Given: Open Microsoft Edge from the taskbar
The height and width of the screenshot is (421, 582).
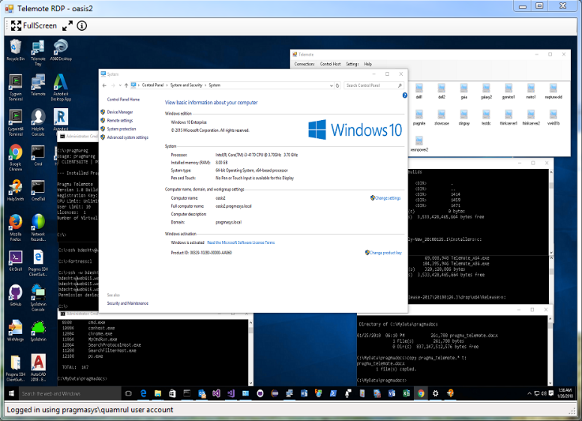Looking at the screenshot, I should point(143,393).
